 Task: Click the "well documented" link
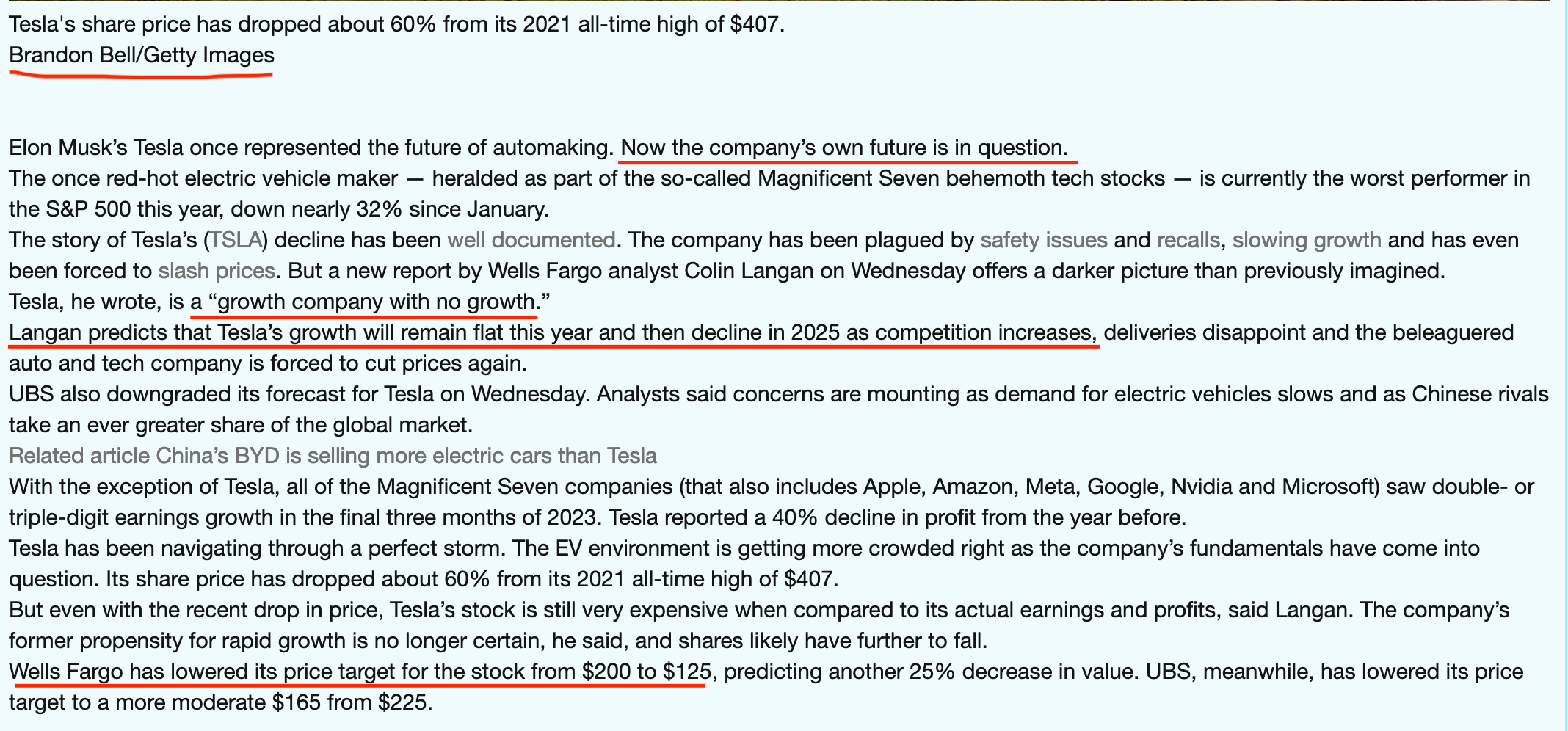point(531,241)
